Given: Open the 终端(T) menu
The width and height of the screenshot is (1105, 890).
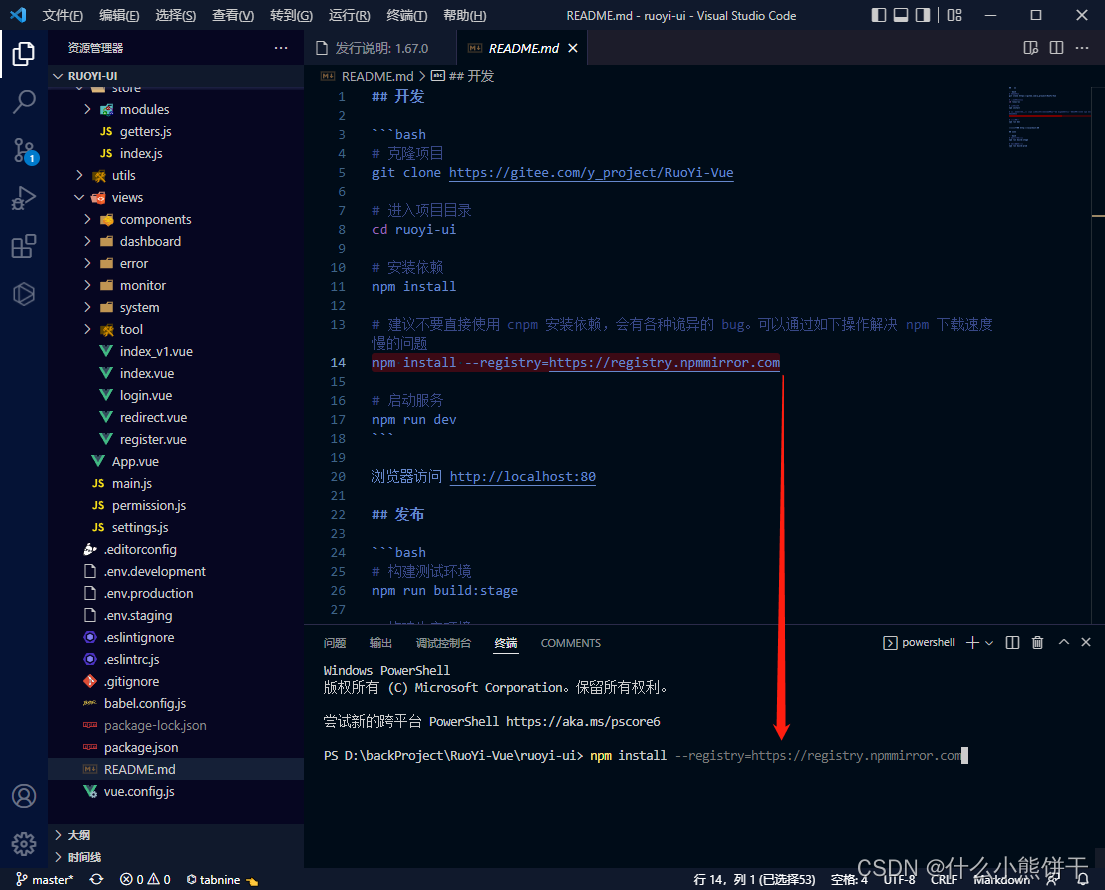Looking at the screenshot, I should pos(407,16).
